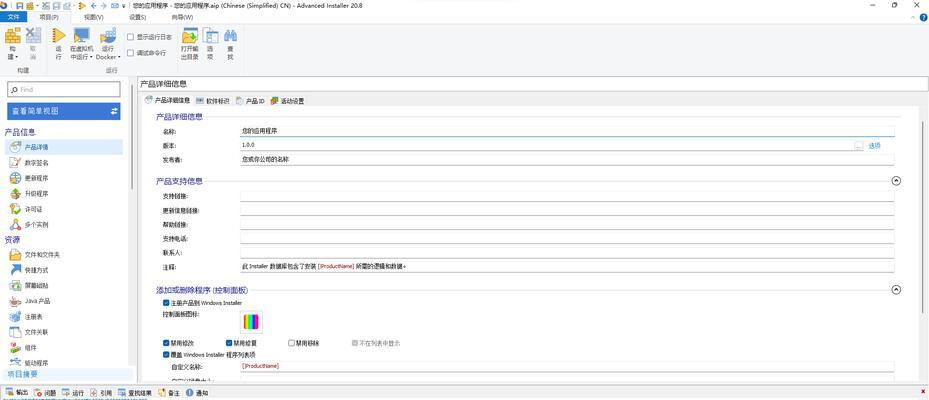The width and height of the screenshot is (929, 400).
Task: Open the quick access toolbar customize arrow
Action: [123, 5]
